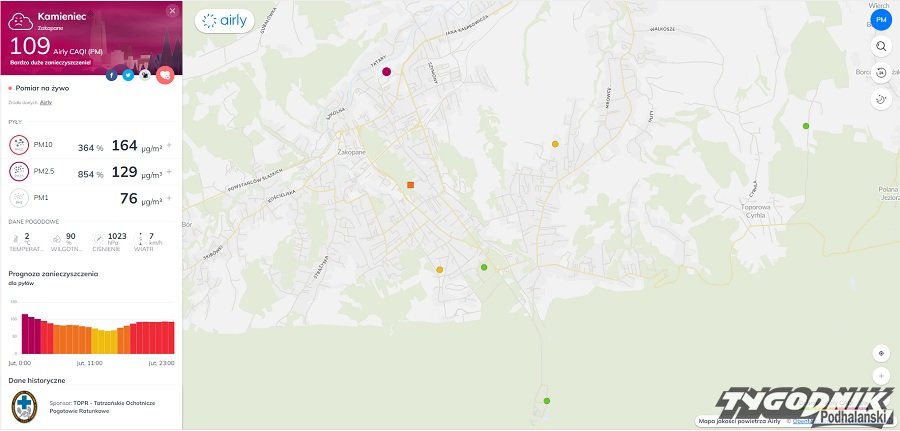This screenshot has width=900, height=431.
Task: Select the orange square sensor marker
Action: [410, 185]
